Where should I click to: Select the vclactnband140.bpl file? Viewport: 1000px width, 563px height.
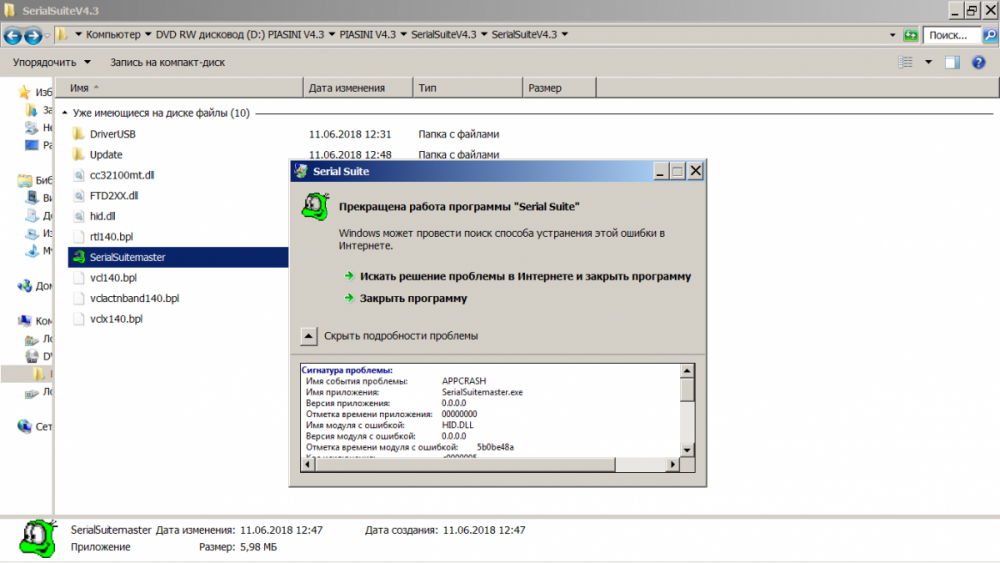pos(135,298)
